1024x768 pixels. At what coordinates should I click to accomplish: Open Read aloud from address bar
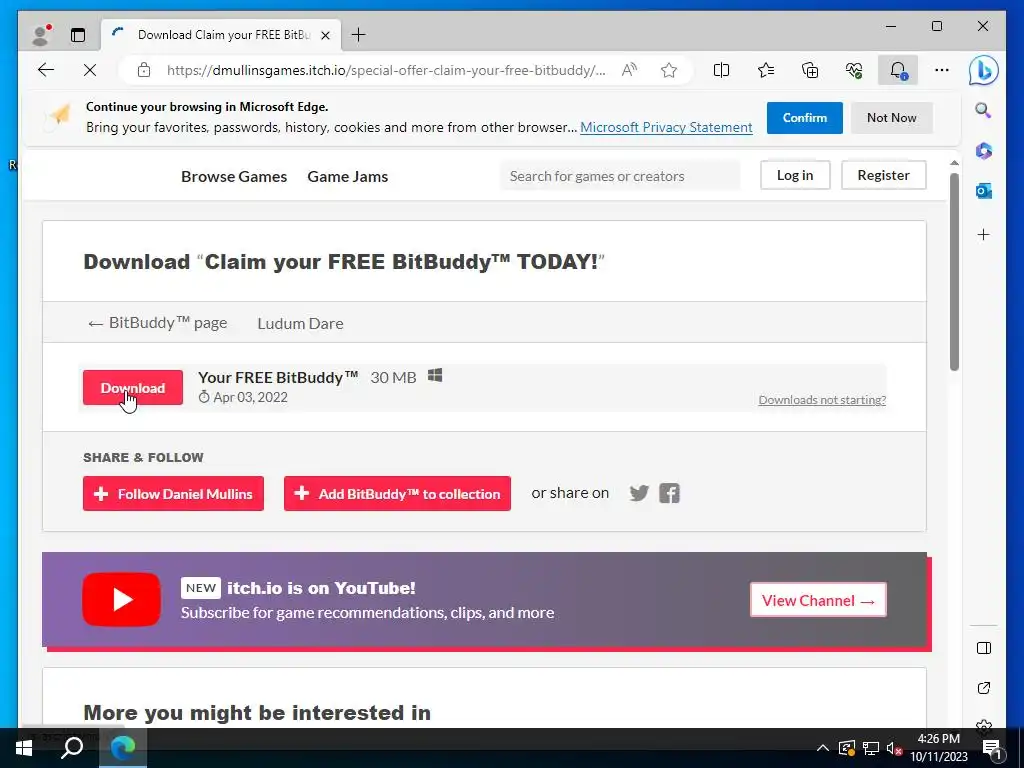click(x=630, y=70)
